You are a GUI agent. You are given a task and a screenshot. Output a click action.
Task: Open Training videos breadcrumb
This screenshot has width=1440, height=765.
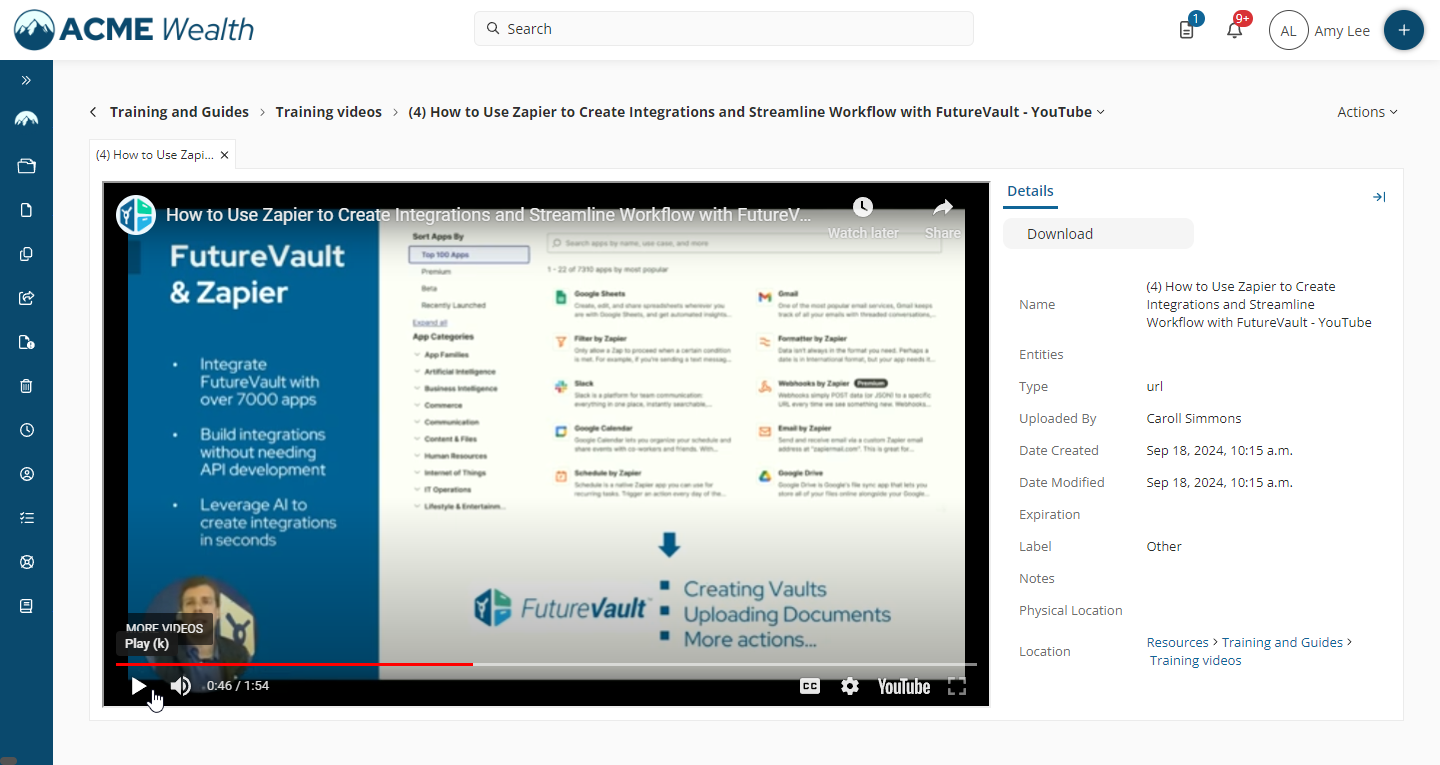tap(329, 112)
